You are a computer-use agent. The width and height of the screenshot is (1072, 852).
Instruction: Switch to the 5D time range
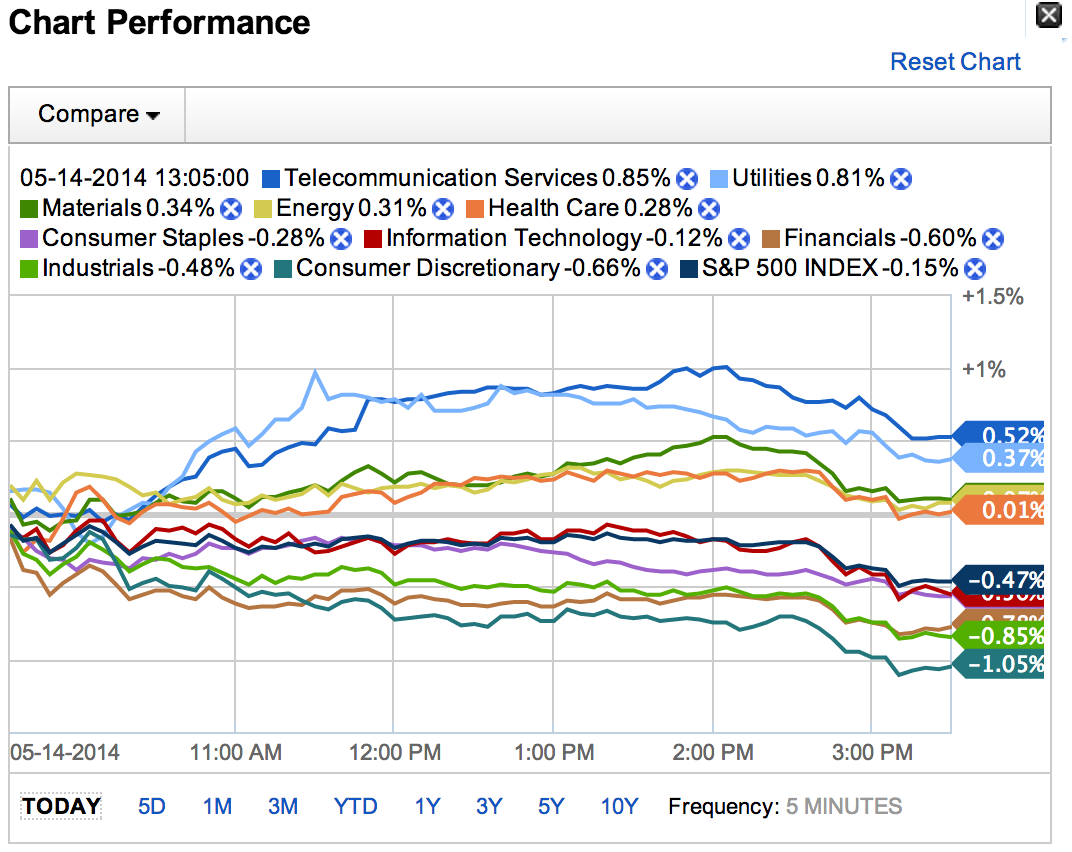151,806
